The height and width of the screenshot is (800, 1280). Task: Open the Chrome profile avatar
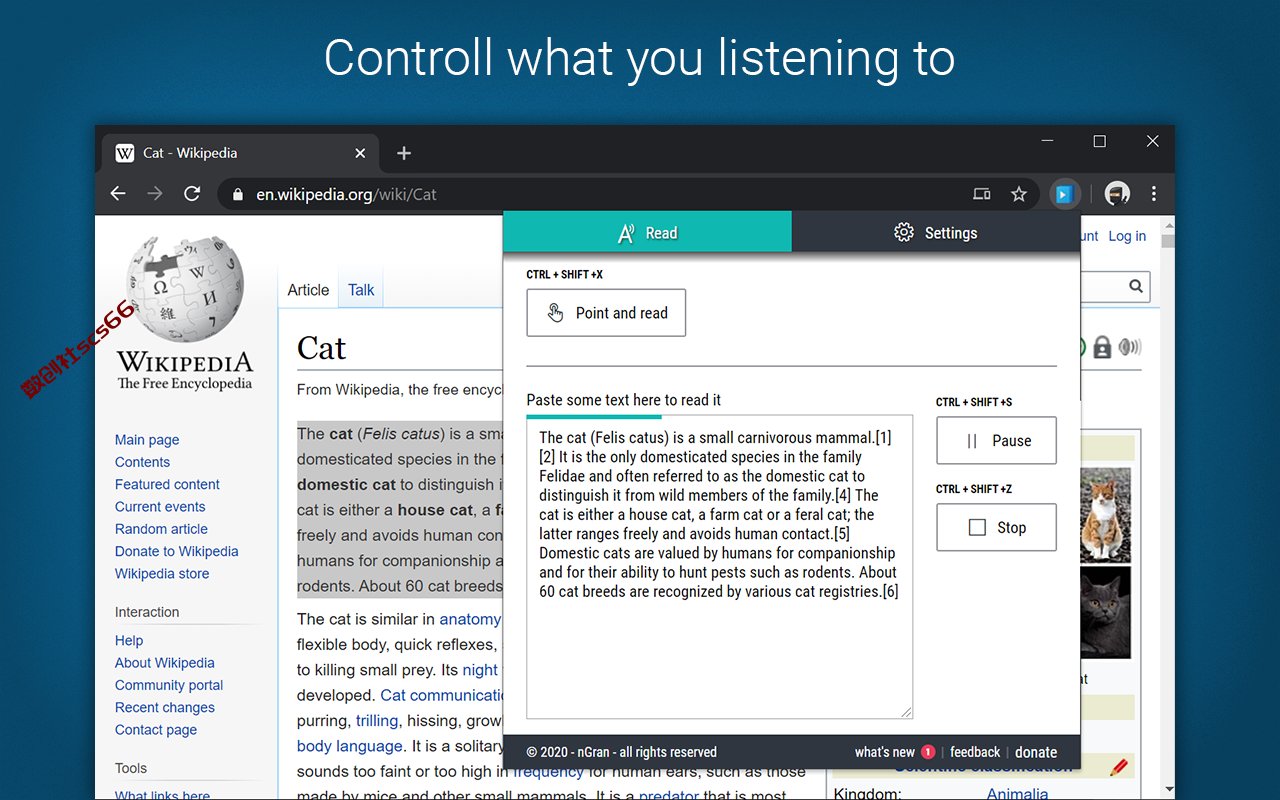1117,194
